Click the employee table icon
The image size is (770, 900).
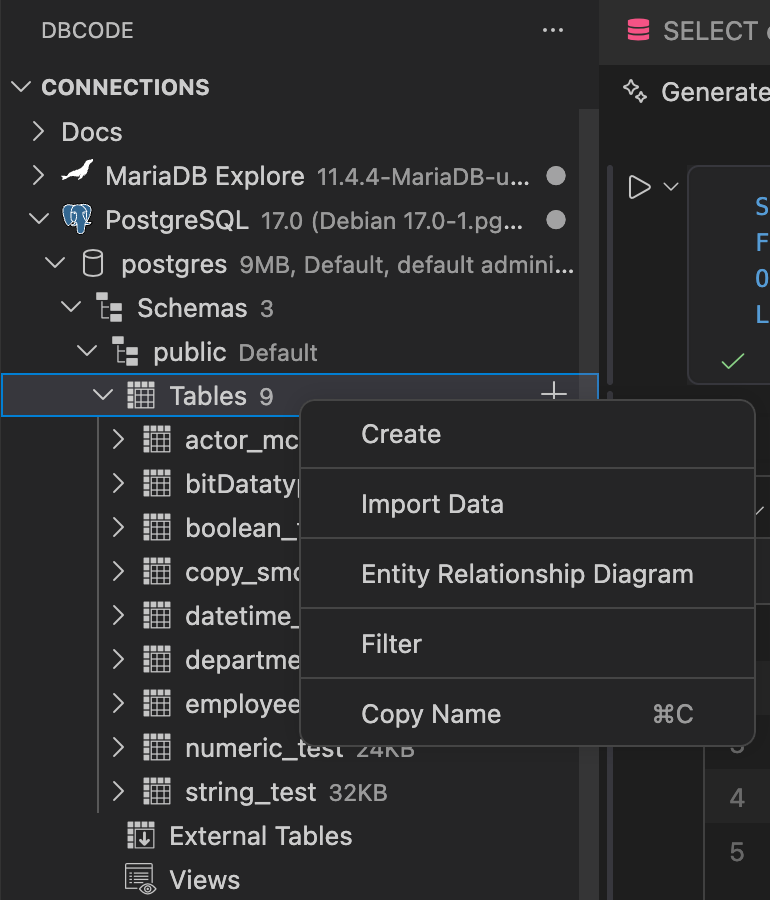click(x=157, y=703)
